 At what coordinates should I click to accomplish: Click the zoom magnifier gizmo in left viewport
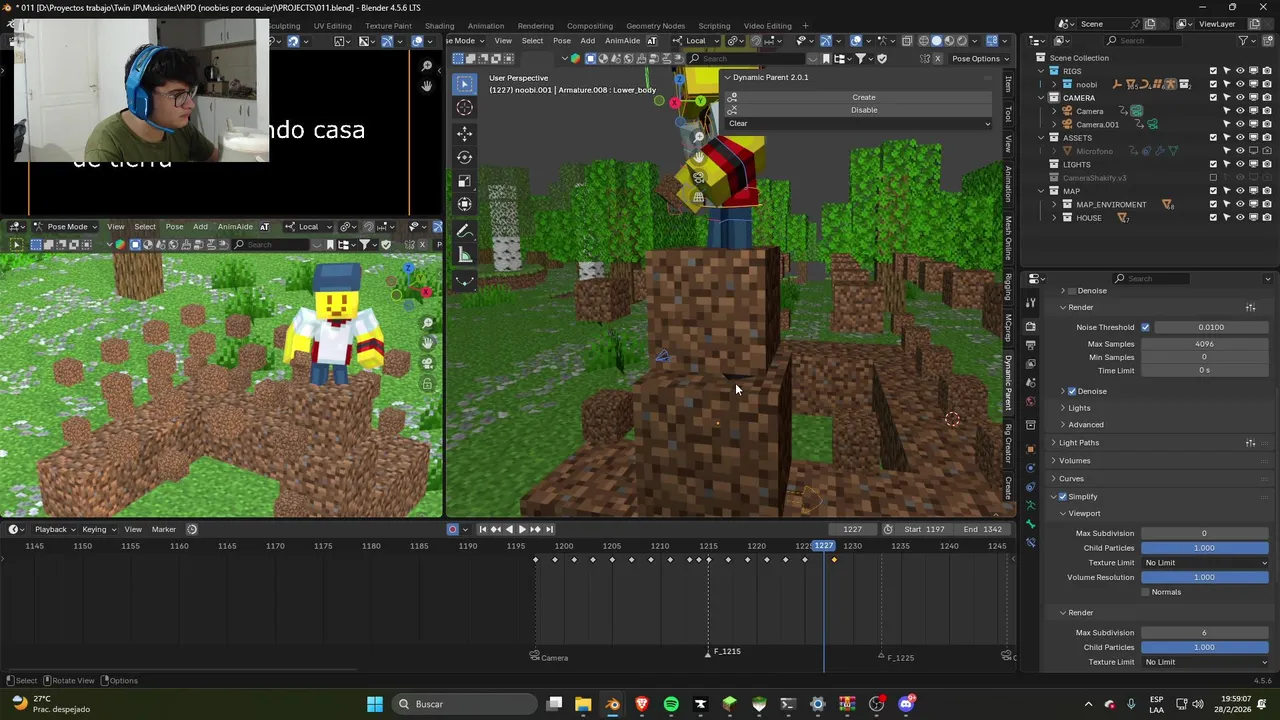tap(427, 323)
